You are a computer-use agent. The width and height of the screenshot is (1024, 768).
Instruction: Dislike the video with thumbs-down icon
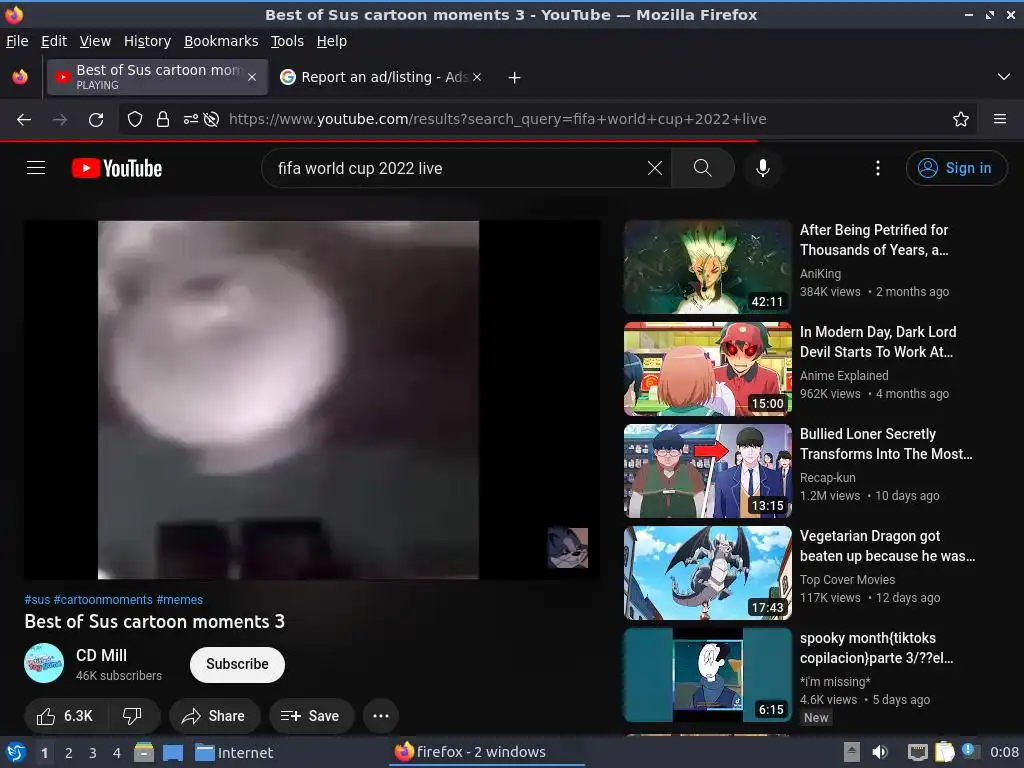click(x=132, y=716)
